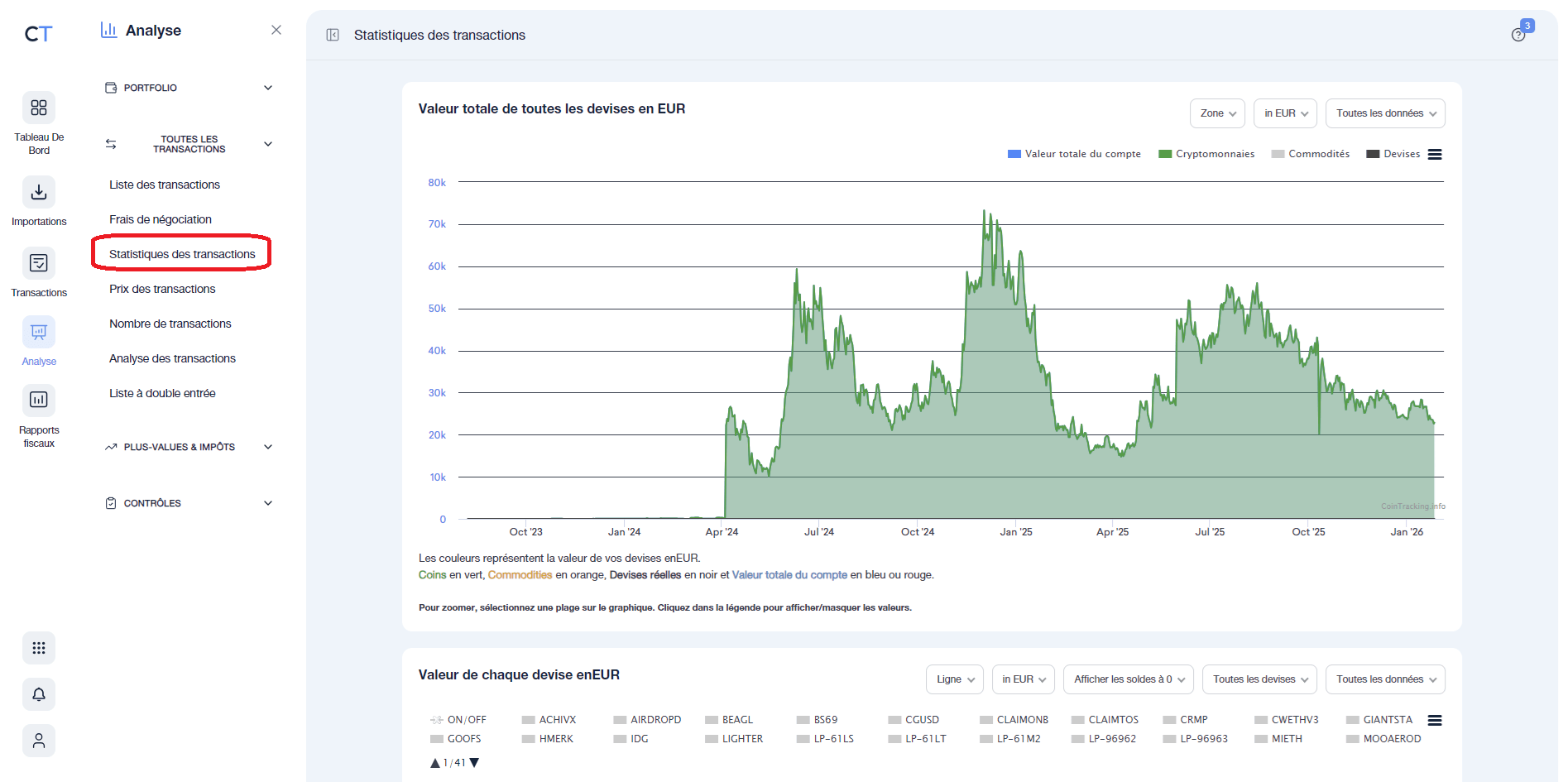Open the Tableau De Bord dashboard icon
Viewport: 1568px width, 782px height.
pyautogui.click(x=38, y=108)
